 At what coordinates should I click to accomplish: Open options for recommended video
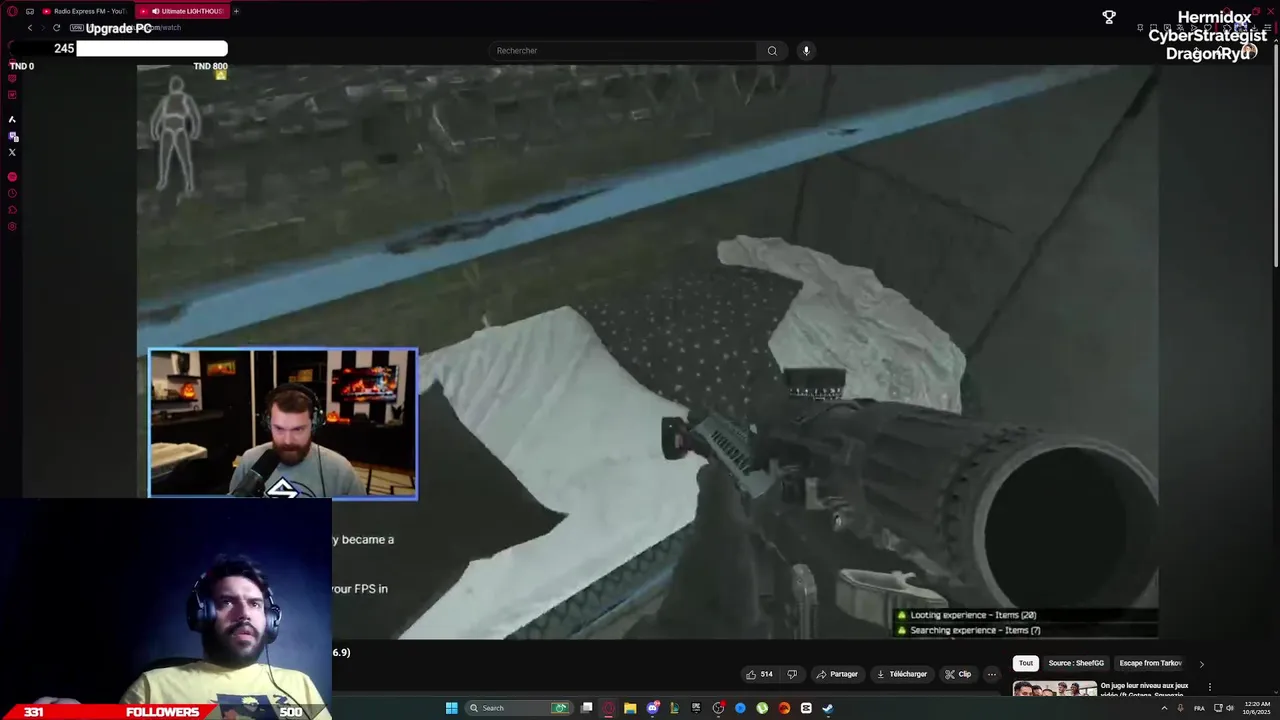coord(1209,687)
